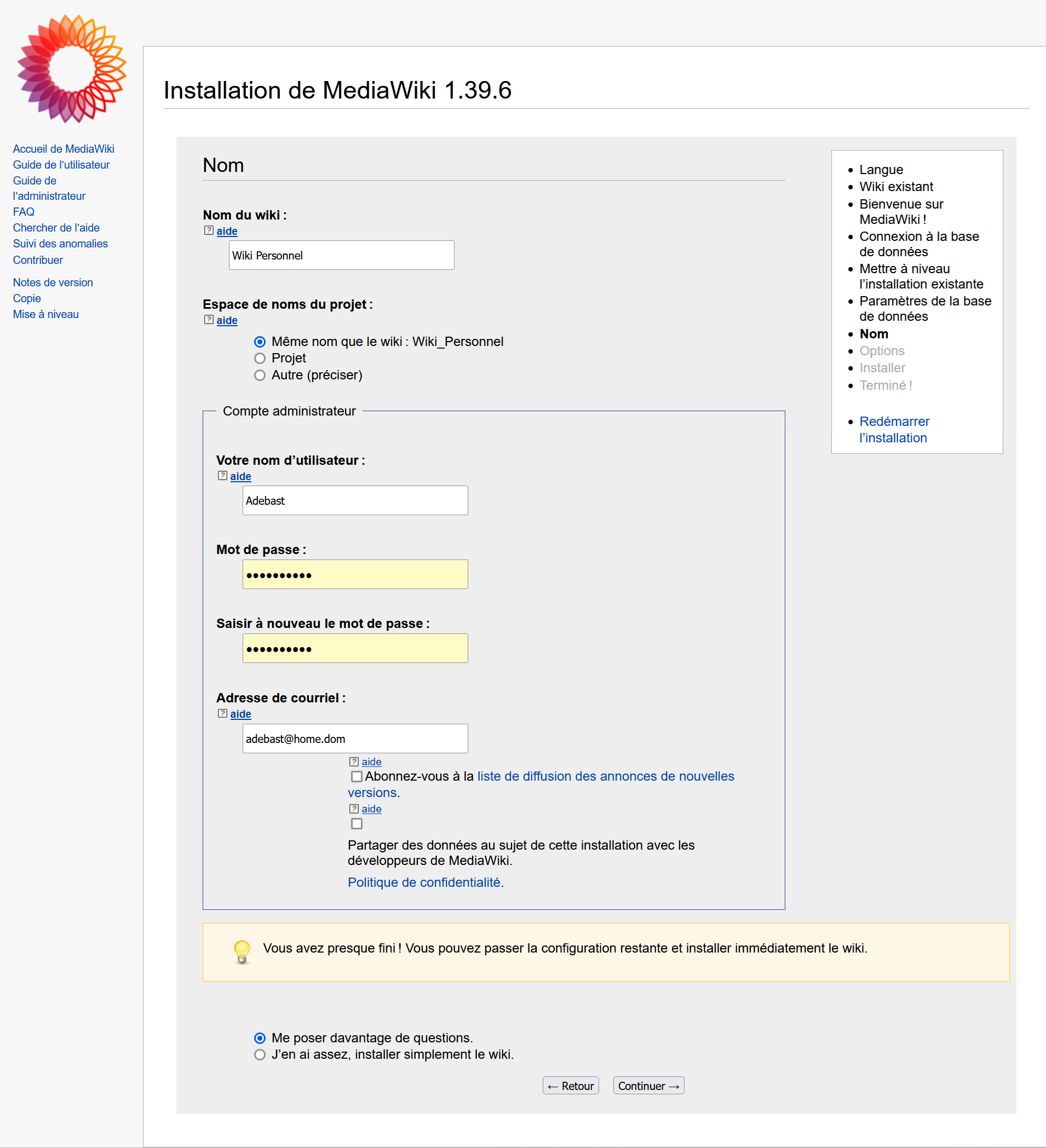This screenshot has height=1148, width=1046.
Task: Click greyed 'Options' step in progress list
Action: 882,351
